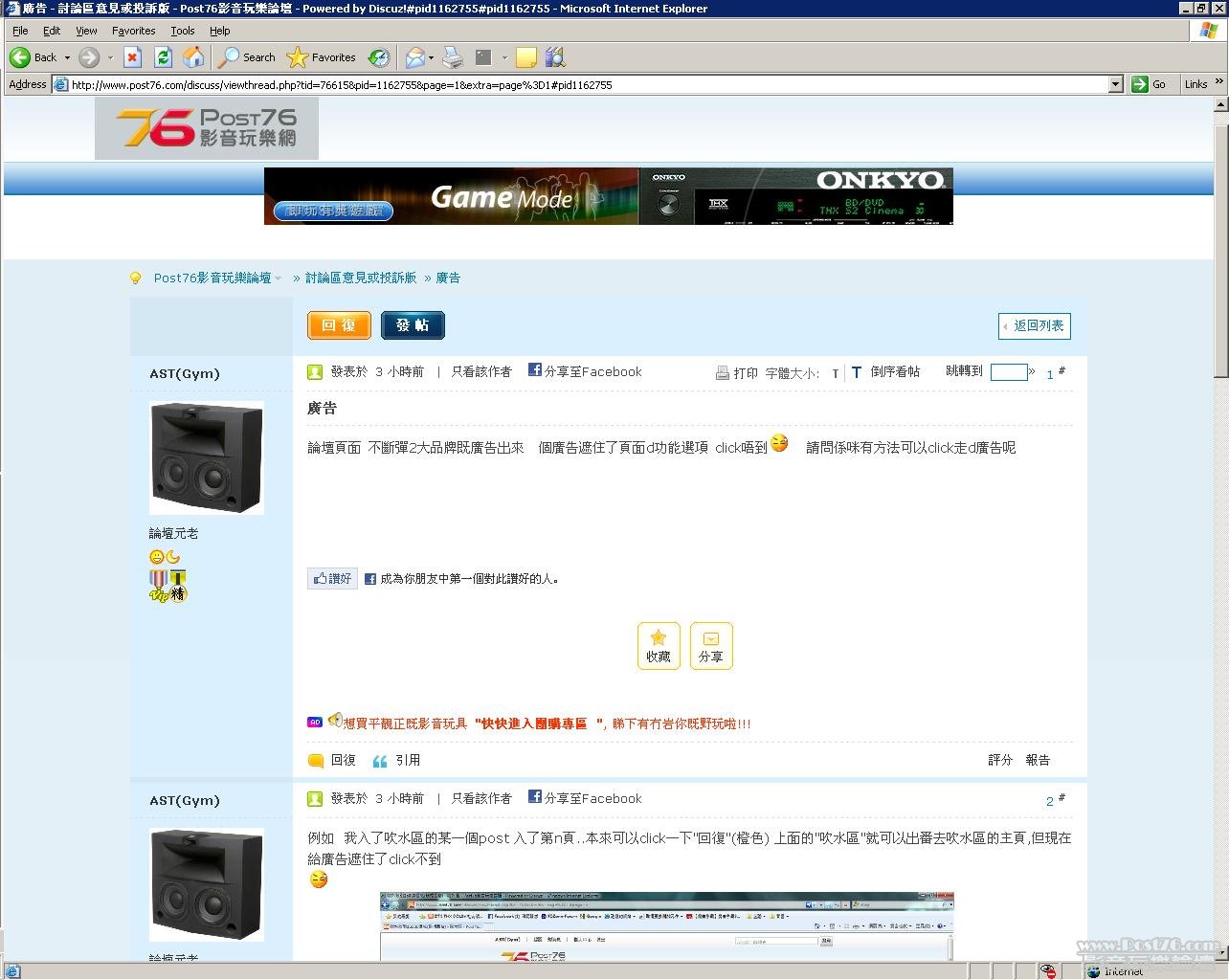Click 評分 rate link in first post
This screenshot has height=980, width=1229.
[1000, 760]
